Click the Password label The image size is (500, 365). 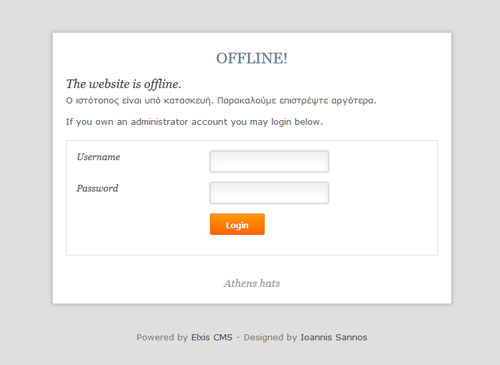[x=97, y=188]
